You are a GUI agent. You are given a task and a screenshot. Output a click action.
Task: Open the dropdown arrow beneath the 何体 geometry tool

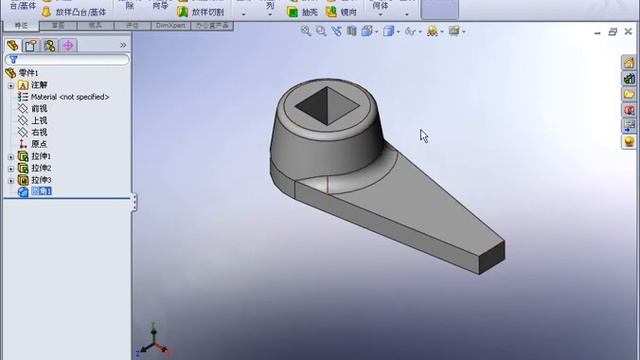coord(380,15)
